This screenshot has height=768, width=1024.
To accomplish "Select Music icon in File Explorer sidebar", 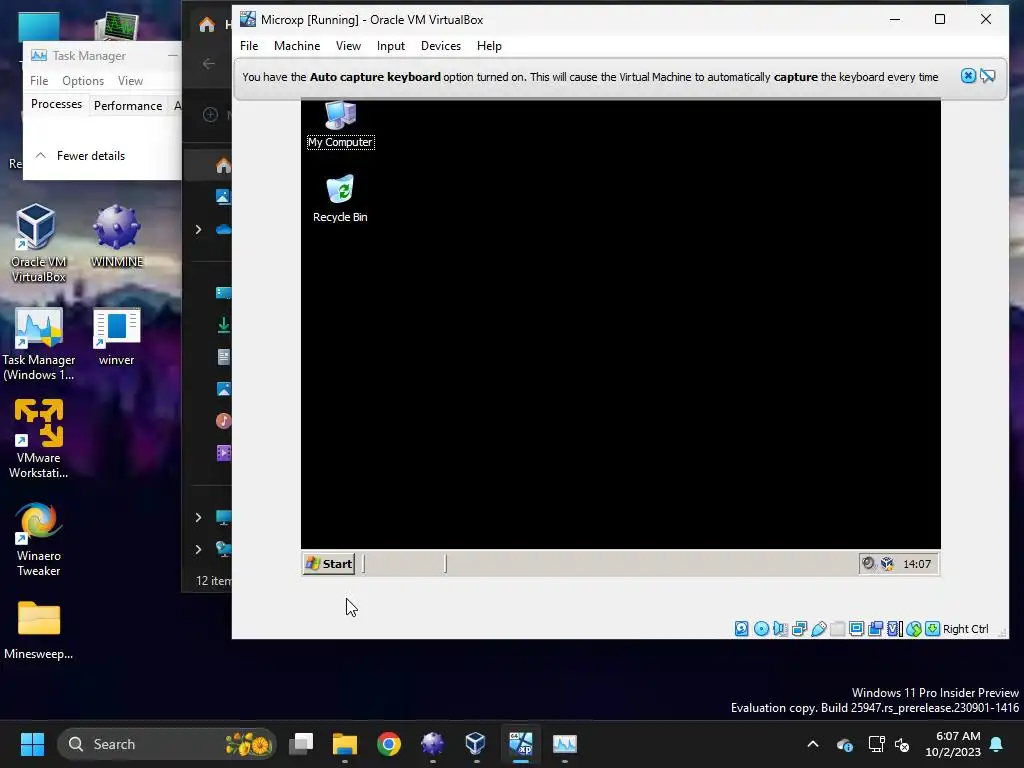I will 223,421.
